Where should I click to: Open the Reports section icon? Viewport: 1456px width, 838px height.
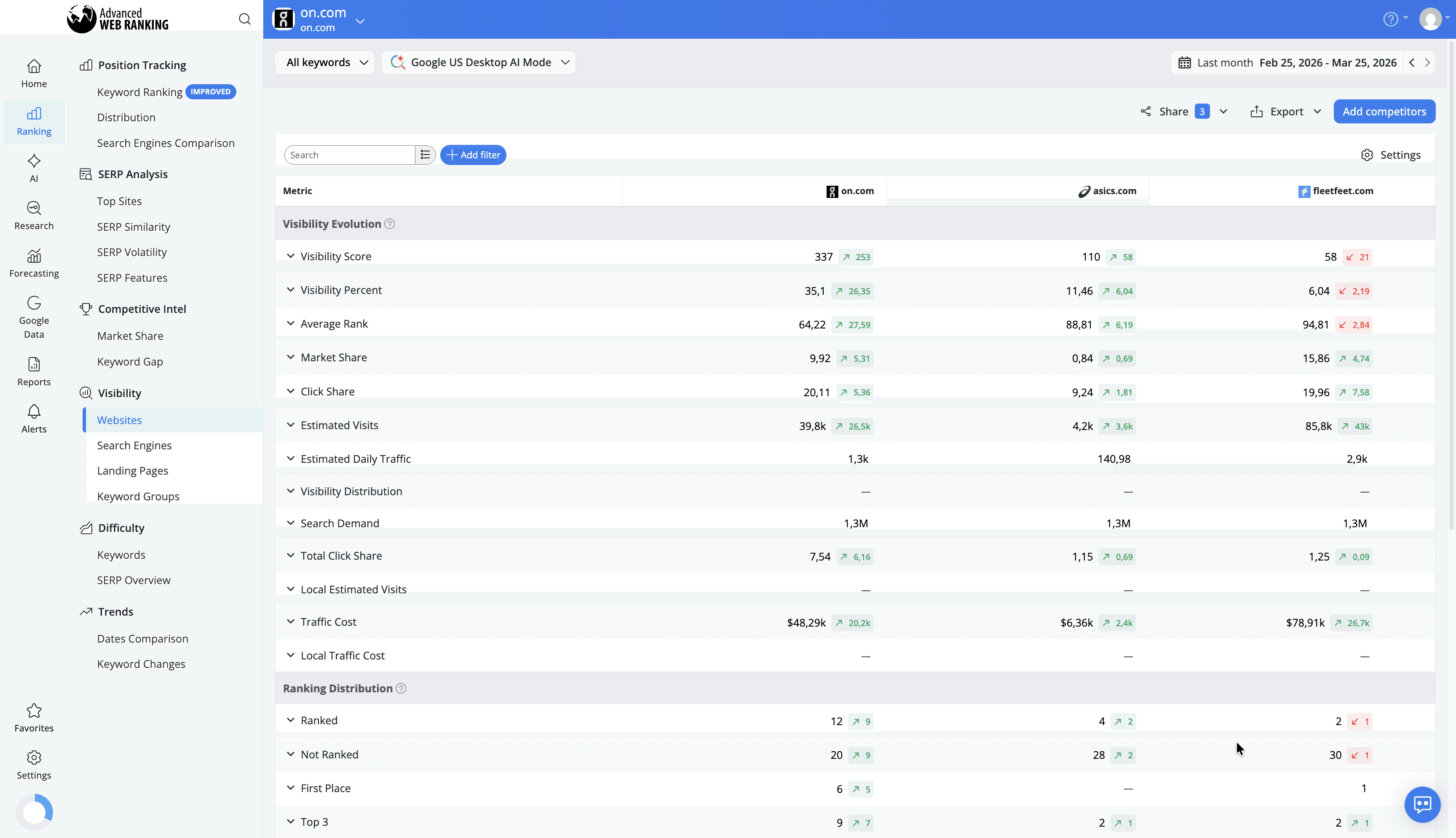pos(33,371)
